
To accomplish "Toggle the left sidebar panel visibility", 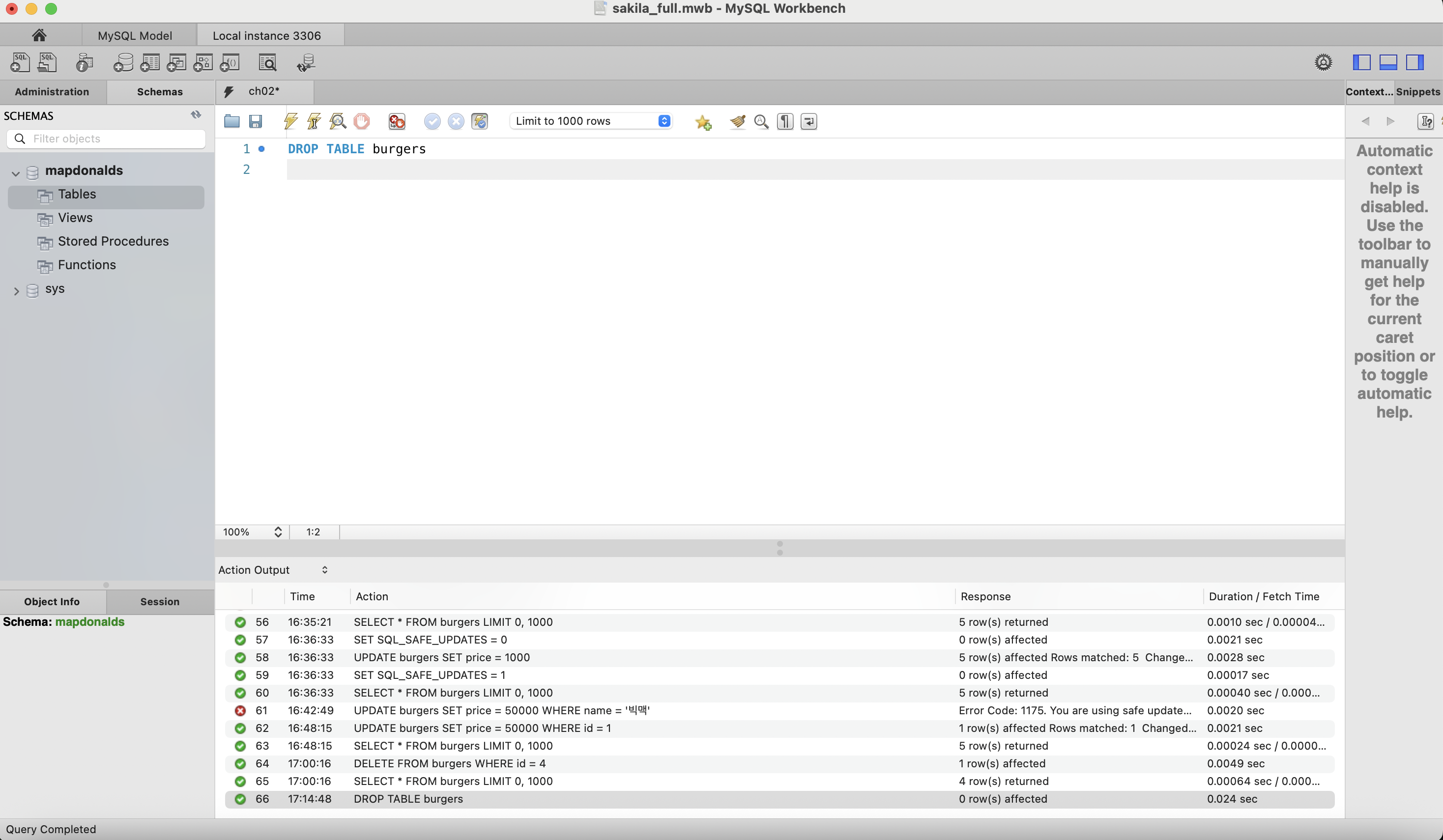I will 1362,62.
